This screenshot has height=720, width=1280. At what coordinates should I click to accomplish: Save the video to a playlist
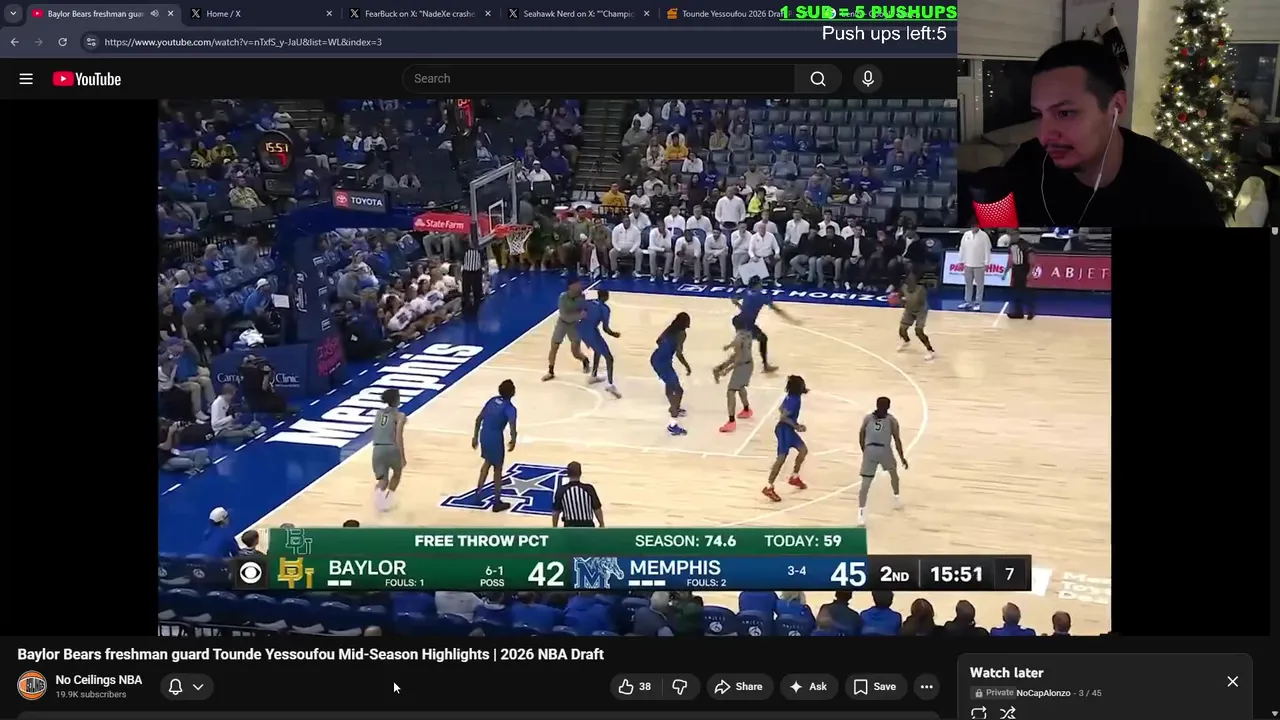[874, 686]
